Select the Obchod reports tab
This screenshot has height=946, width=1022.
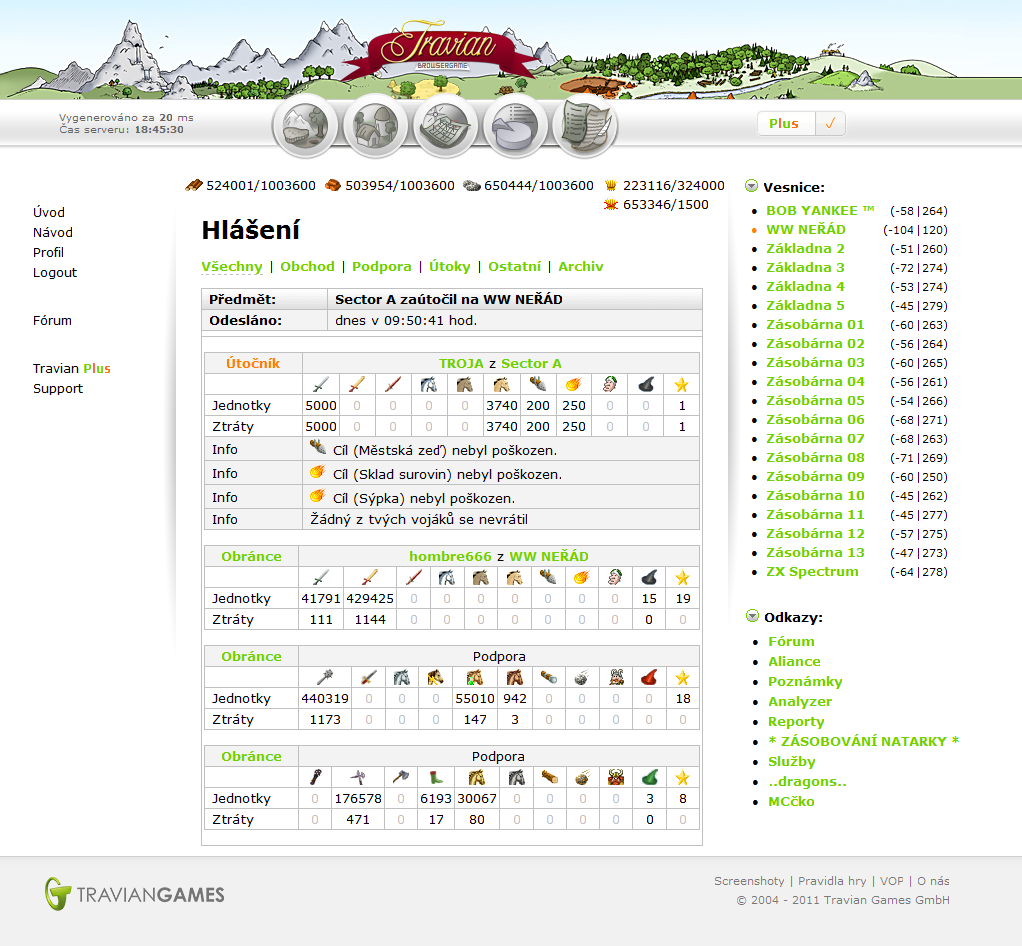pos(307,267)
